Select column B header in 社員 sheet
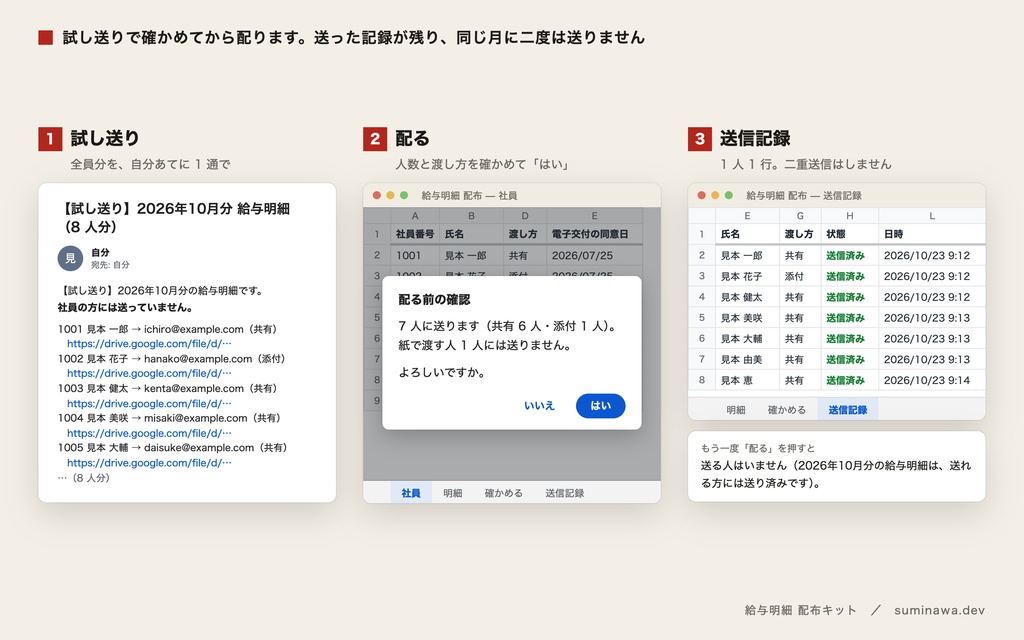 coord(472,216)
